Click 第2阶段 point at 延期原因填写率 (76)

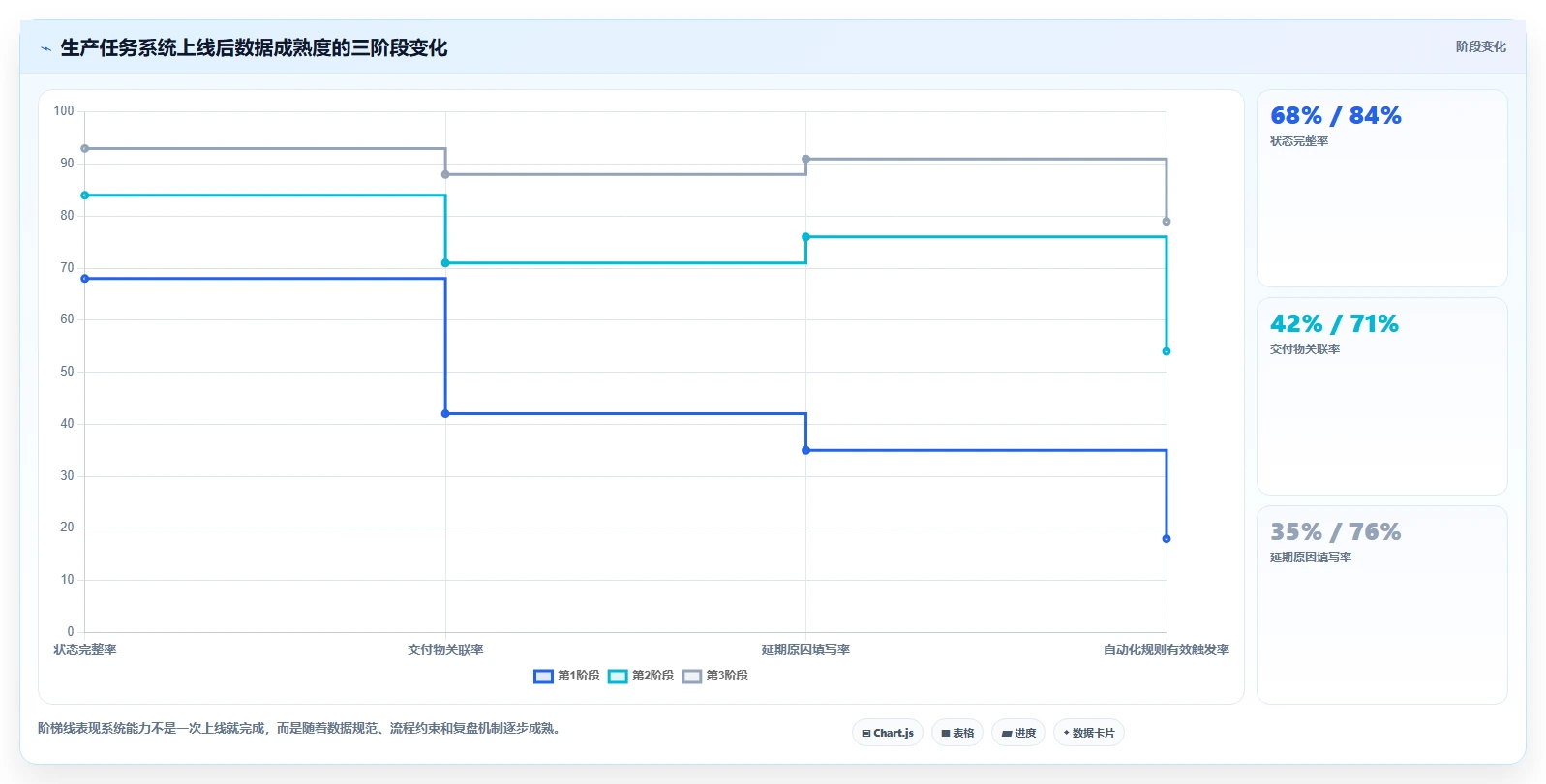805,237
